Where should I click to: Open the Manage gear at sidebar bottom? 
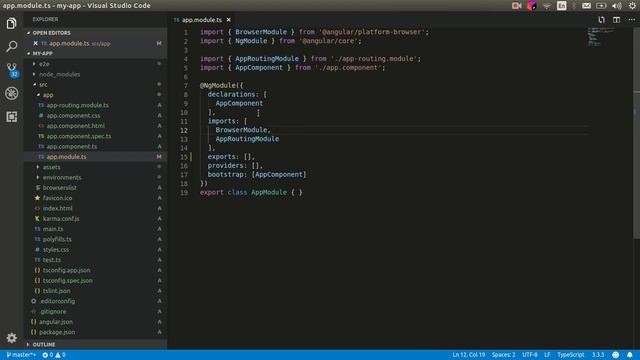pos(11,338)
